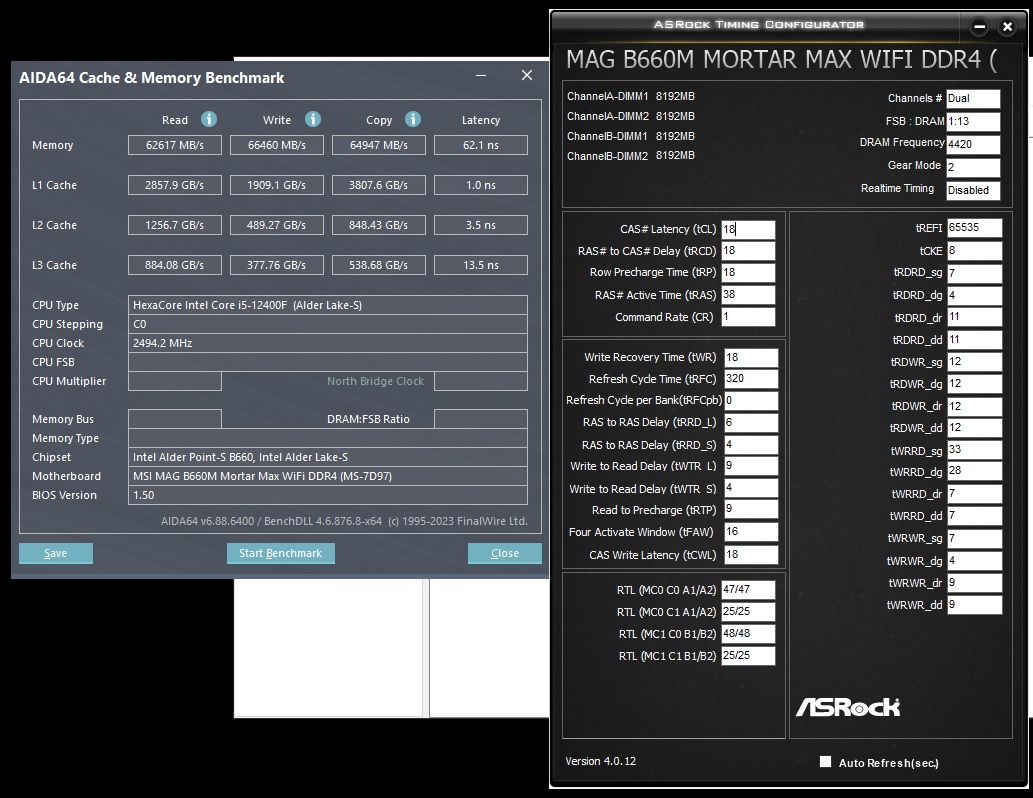1033x798 pixels.
Task: Close the AIDA64 Cache & Memory Benchmark window
Action: click(x=527, y=75)
